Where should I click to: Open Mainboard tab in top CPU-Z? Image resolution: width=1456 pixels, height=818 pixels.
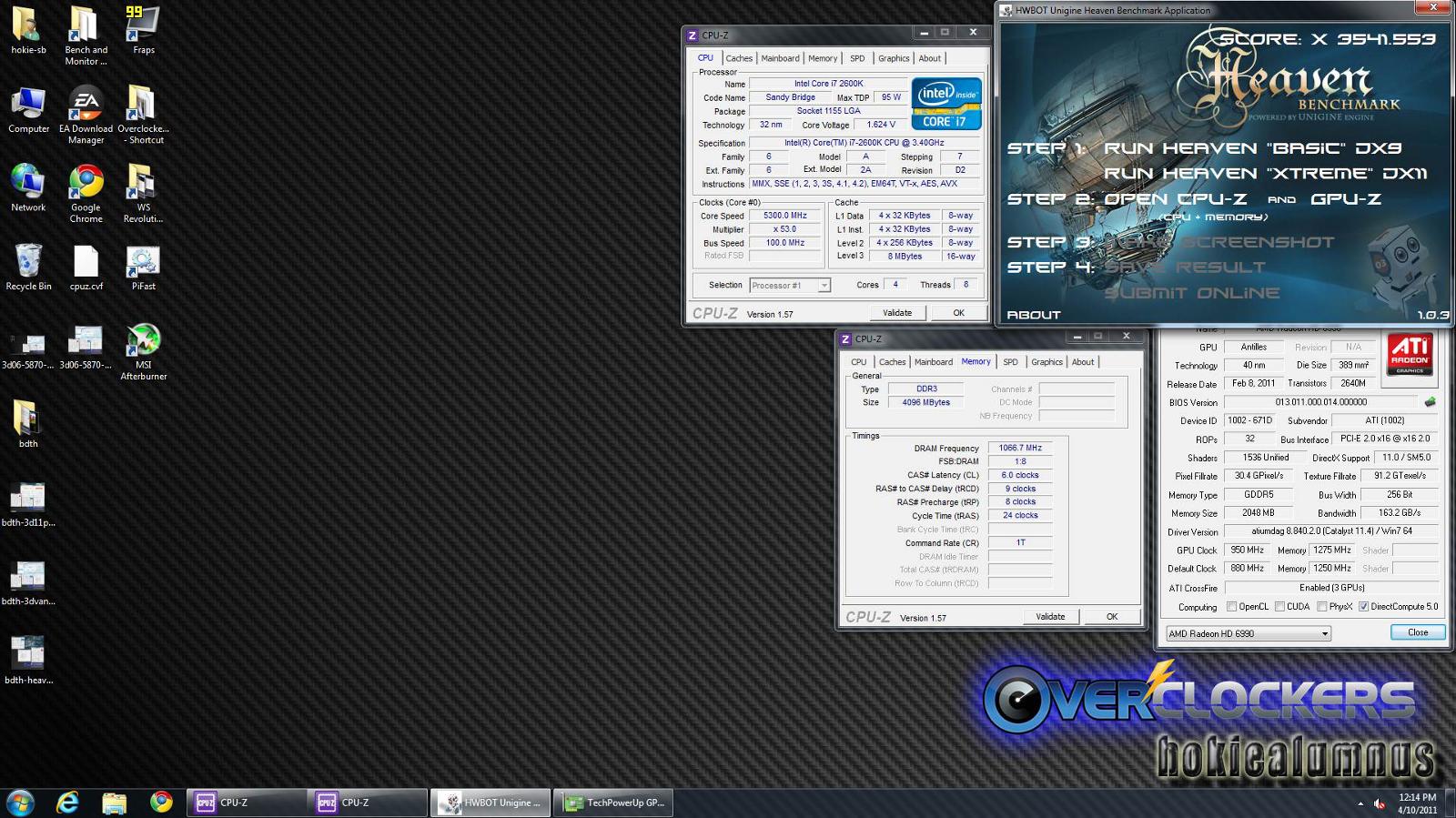pyautogui.click(x=781, y=58)
